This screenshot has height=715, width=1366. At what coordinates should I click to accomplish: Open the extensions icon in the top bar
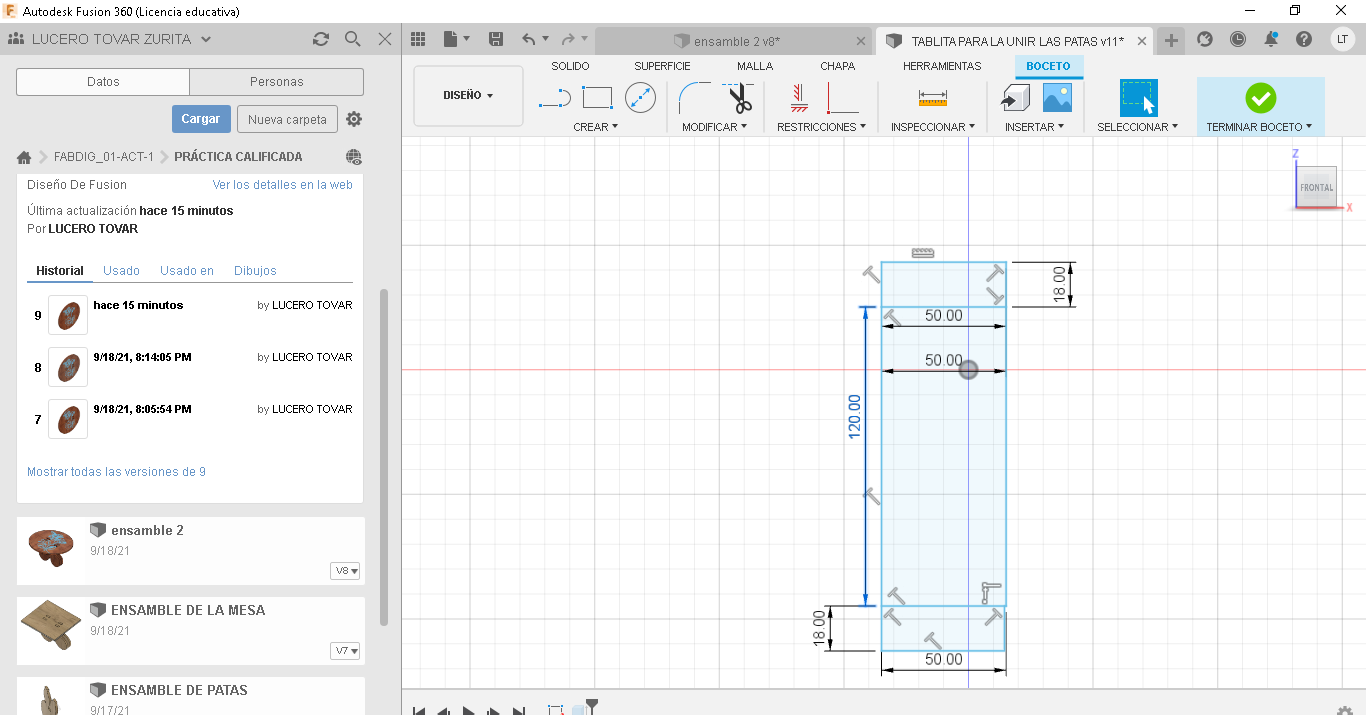tap(1205, 39)
